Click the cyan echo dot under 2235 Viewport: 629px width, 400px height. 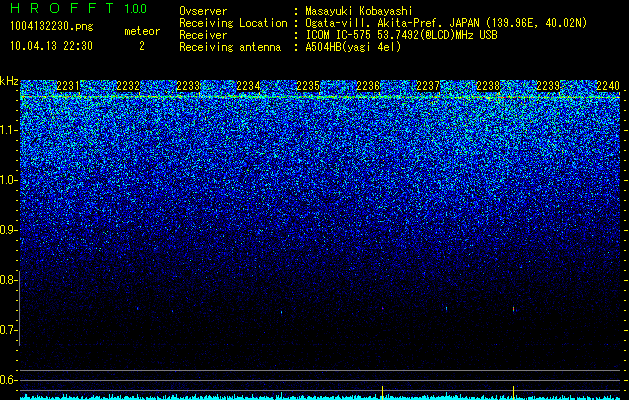282,312
